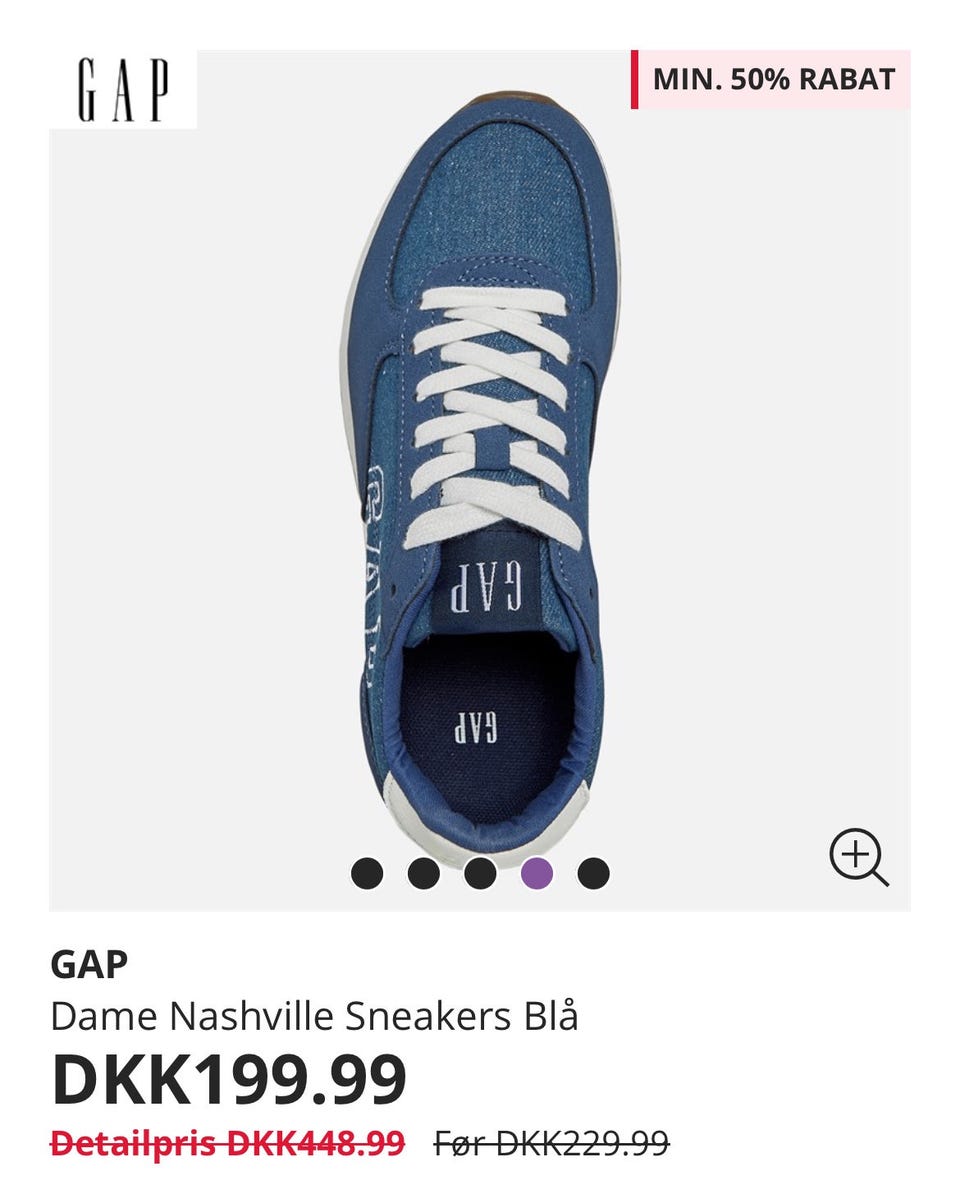The width and height of the screenshot is (960, 1180).
Task: Click the red bar on the discount badge
Action: [x=634, y=80]
